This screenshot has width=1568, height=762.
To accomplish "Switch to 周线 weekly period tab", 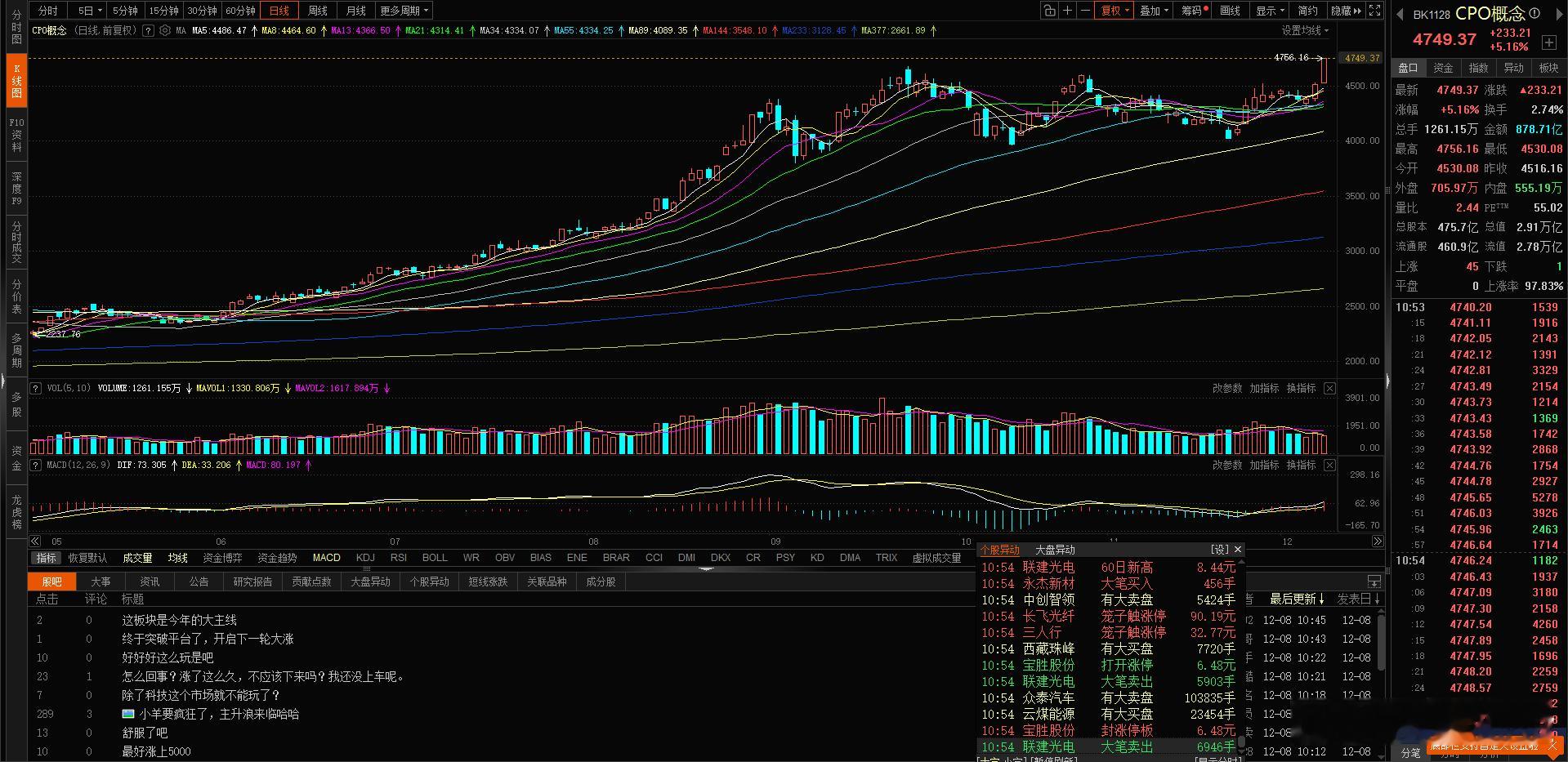I will tap(317, 11).
